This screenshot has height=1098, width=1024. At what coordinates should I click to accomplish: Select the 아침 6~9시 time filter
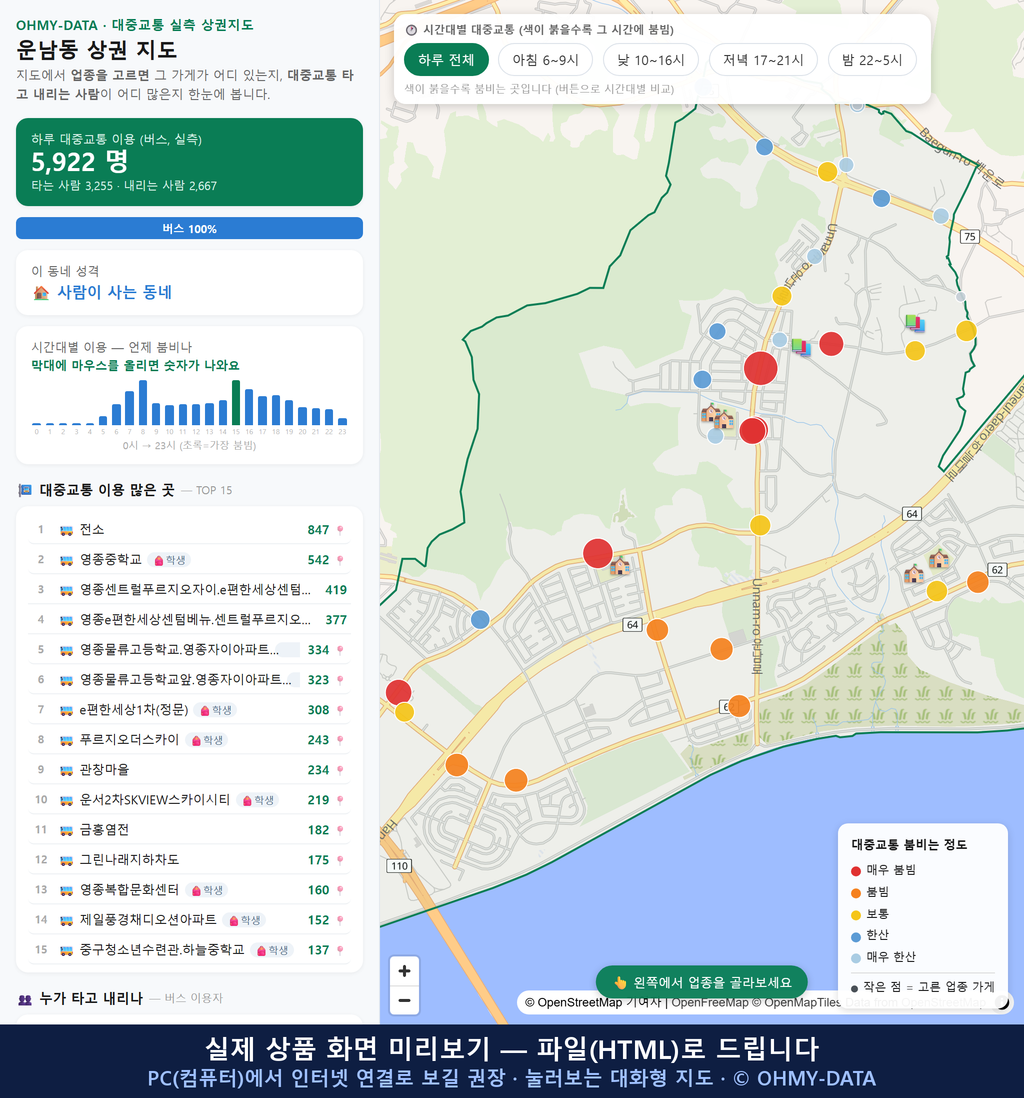point(546,60)
